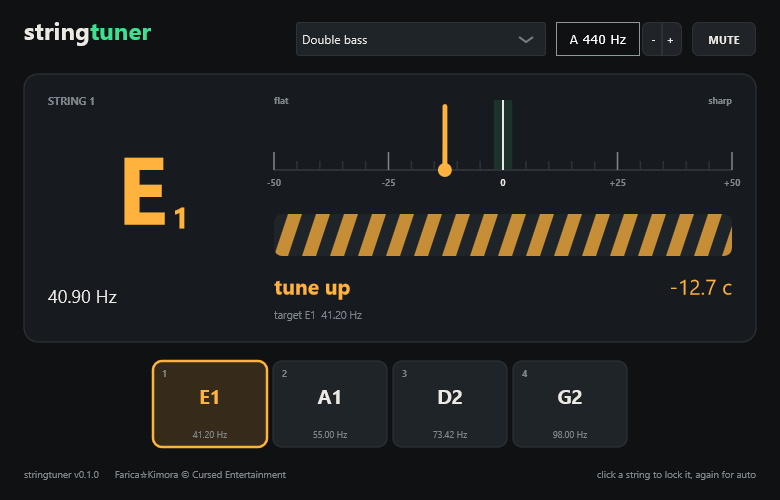Image resolution: width=780 pixels, height=500 pixels.
Task: Click the +50 scale label
Action: (732, 183)
